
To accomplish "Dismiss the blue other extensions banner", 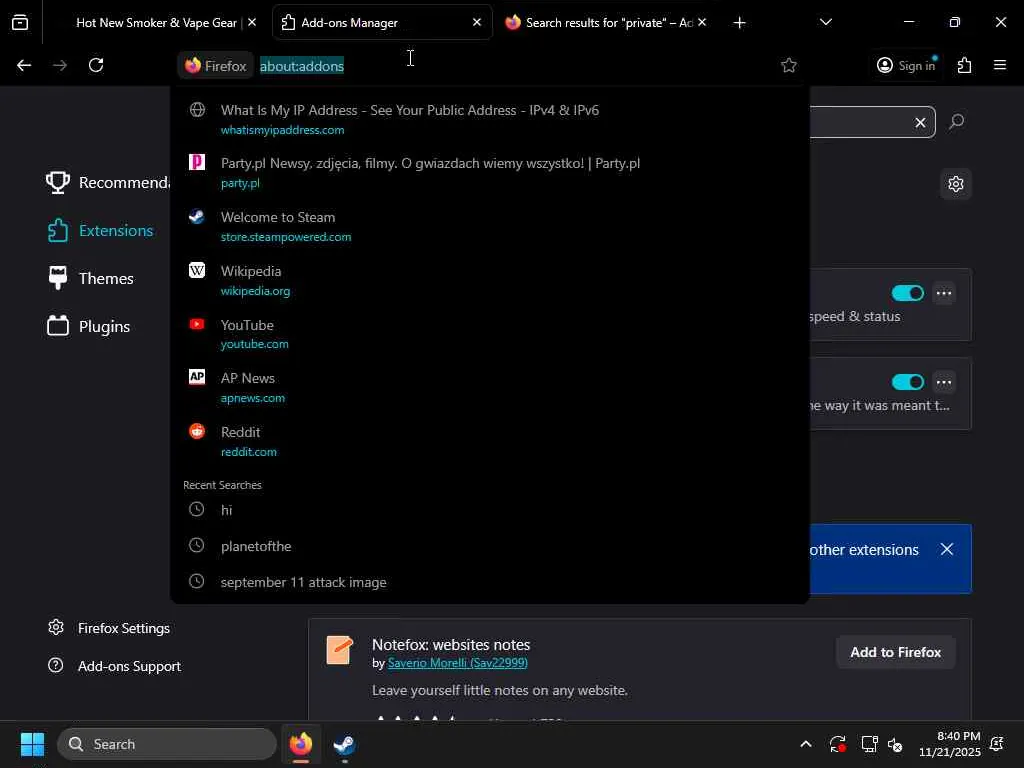I will pyautogui.click(x=947, y=549).
